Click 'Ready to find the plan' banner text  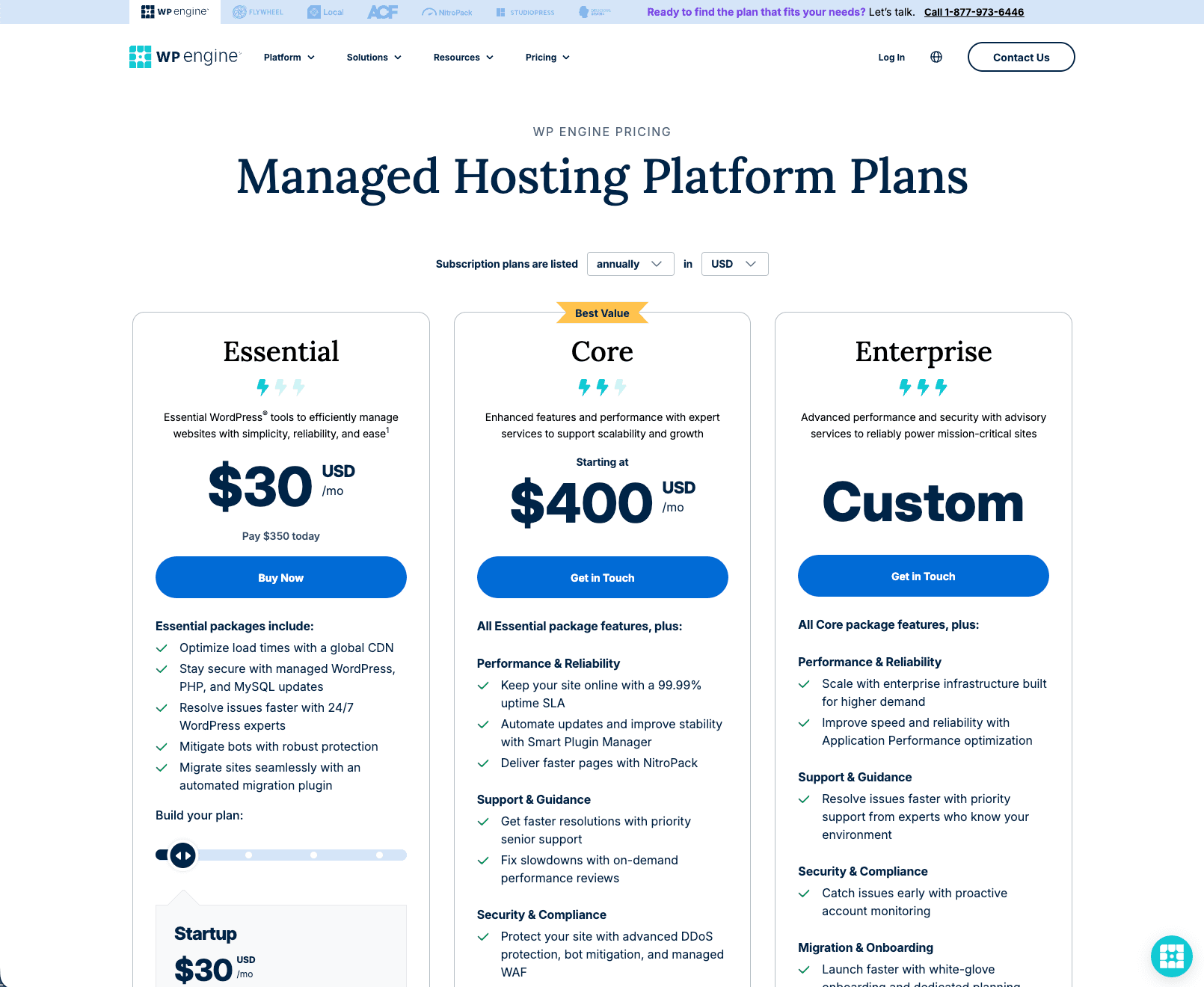coord(756,12)
